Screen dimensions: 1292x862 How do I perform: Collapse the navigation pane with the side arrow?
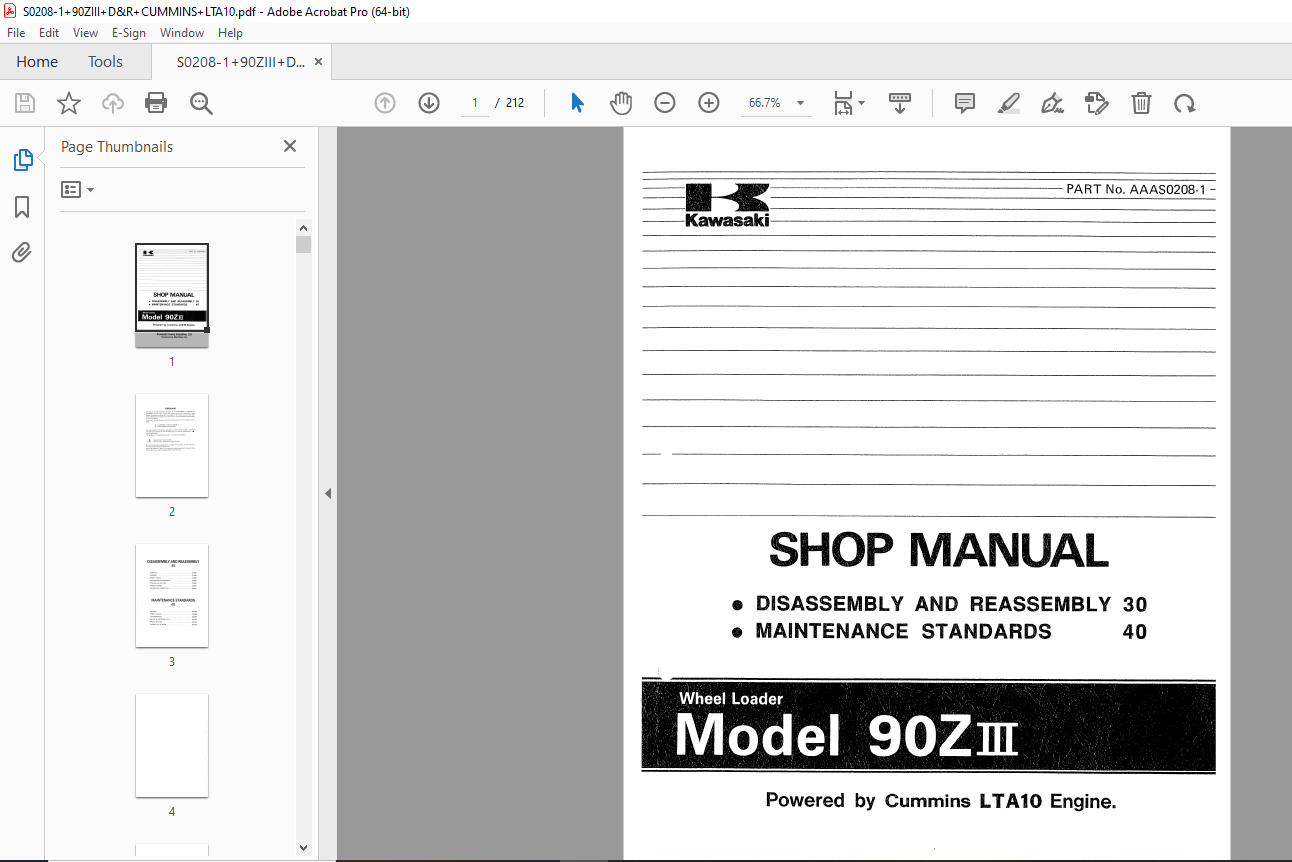point(327,494)
